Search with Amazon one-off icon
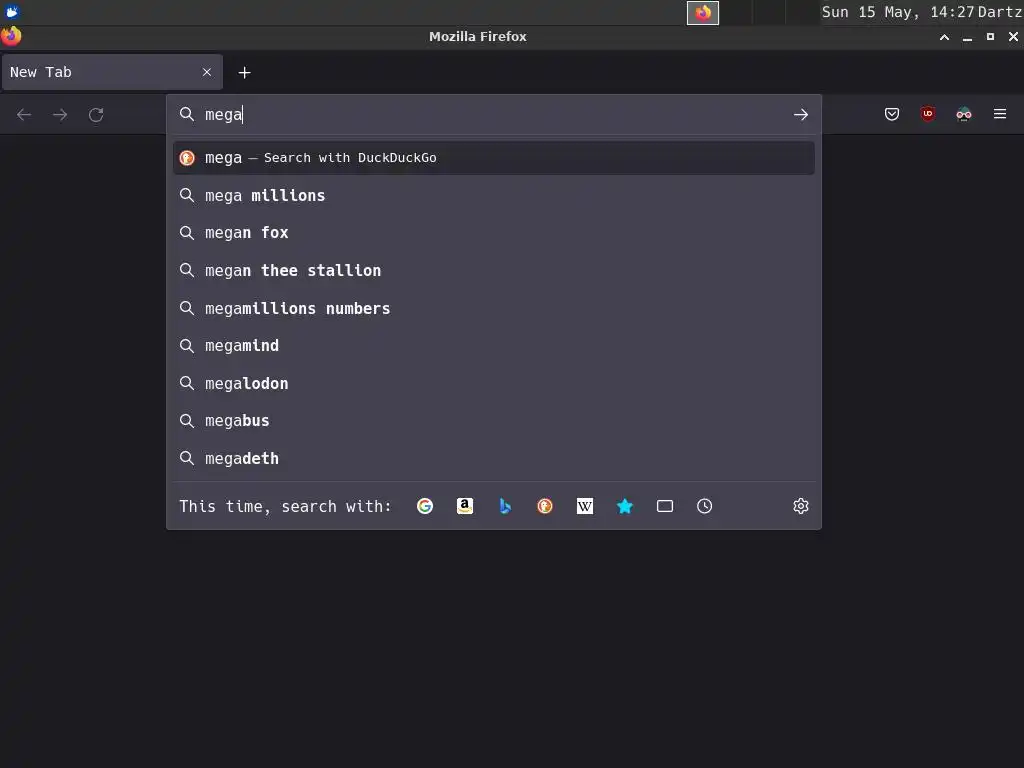 point(464,506)
